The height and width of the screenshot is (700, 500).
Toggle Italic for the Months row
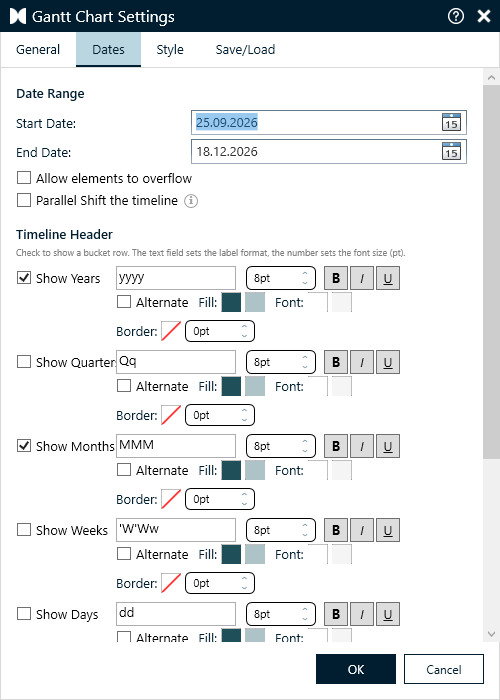[x=362, y=446]
